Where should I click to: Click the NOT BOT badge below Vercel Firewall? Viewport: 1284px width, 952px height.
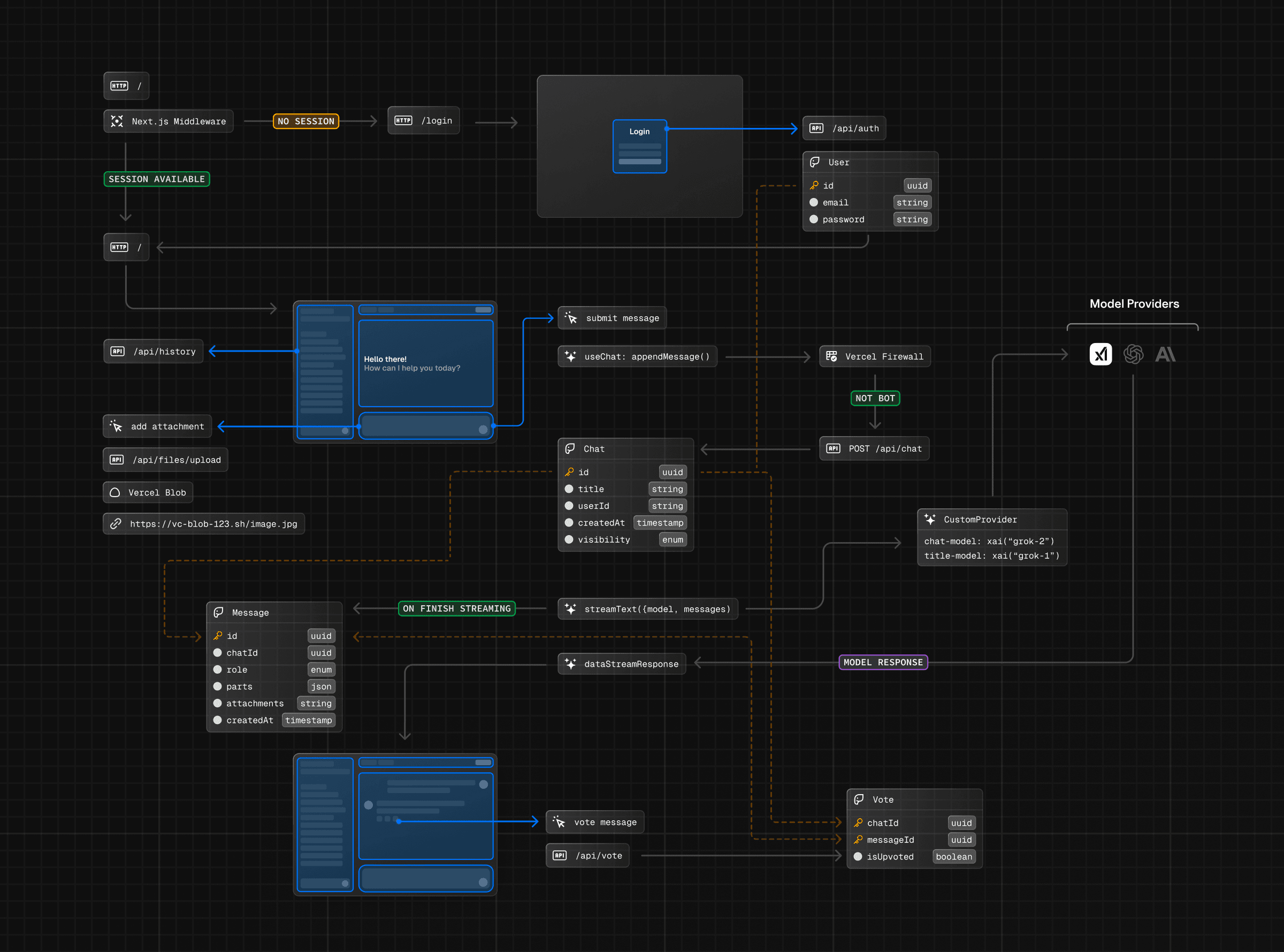tap(874, 398)
